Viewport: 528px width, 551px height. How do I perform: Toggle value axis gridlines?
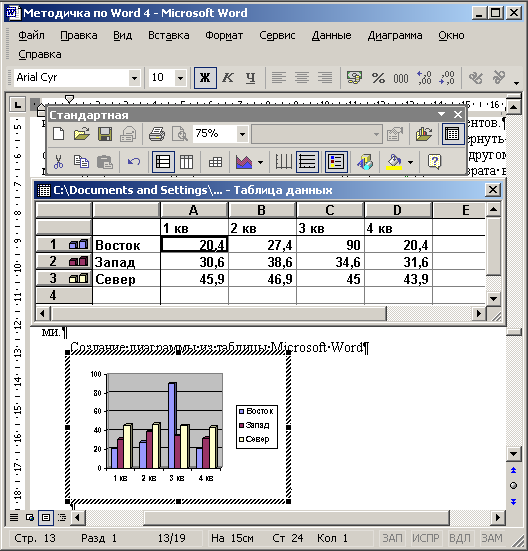[307, 162]
